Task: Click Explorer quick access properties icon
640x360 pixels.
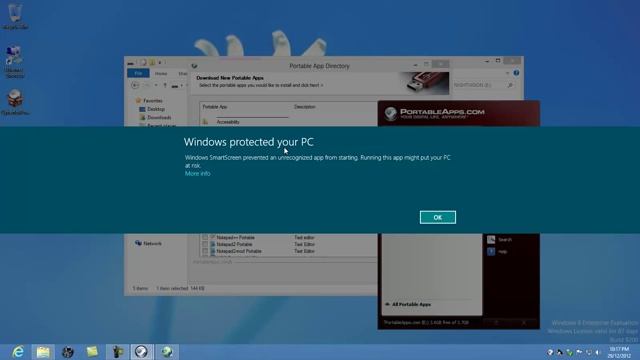Action: point(143,62)
